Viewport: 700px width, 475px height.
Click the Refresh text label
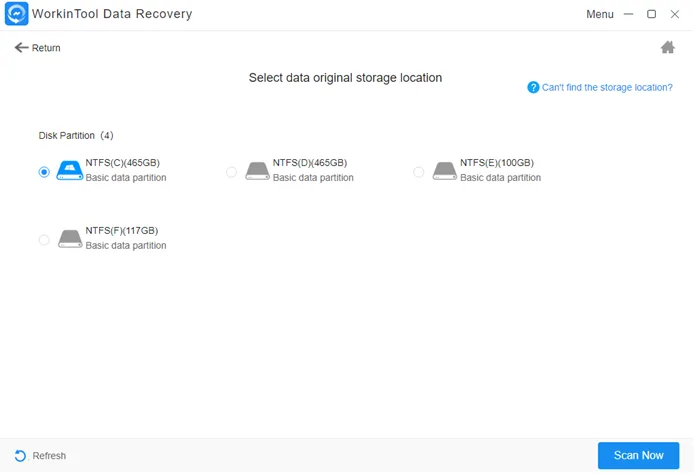click(49, 456)
